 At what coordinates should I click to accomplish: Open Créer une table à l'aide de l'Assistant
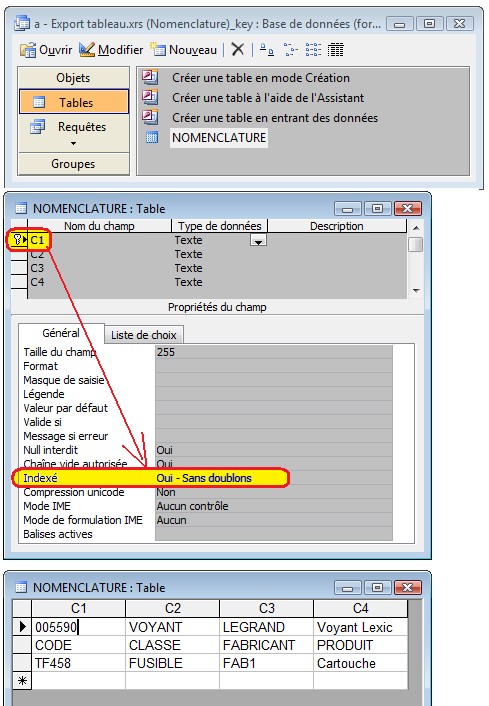click(x=268, y=98)
